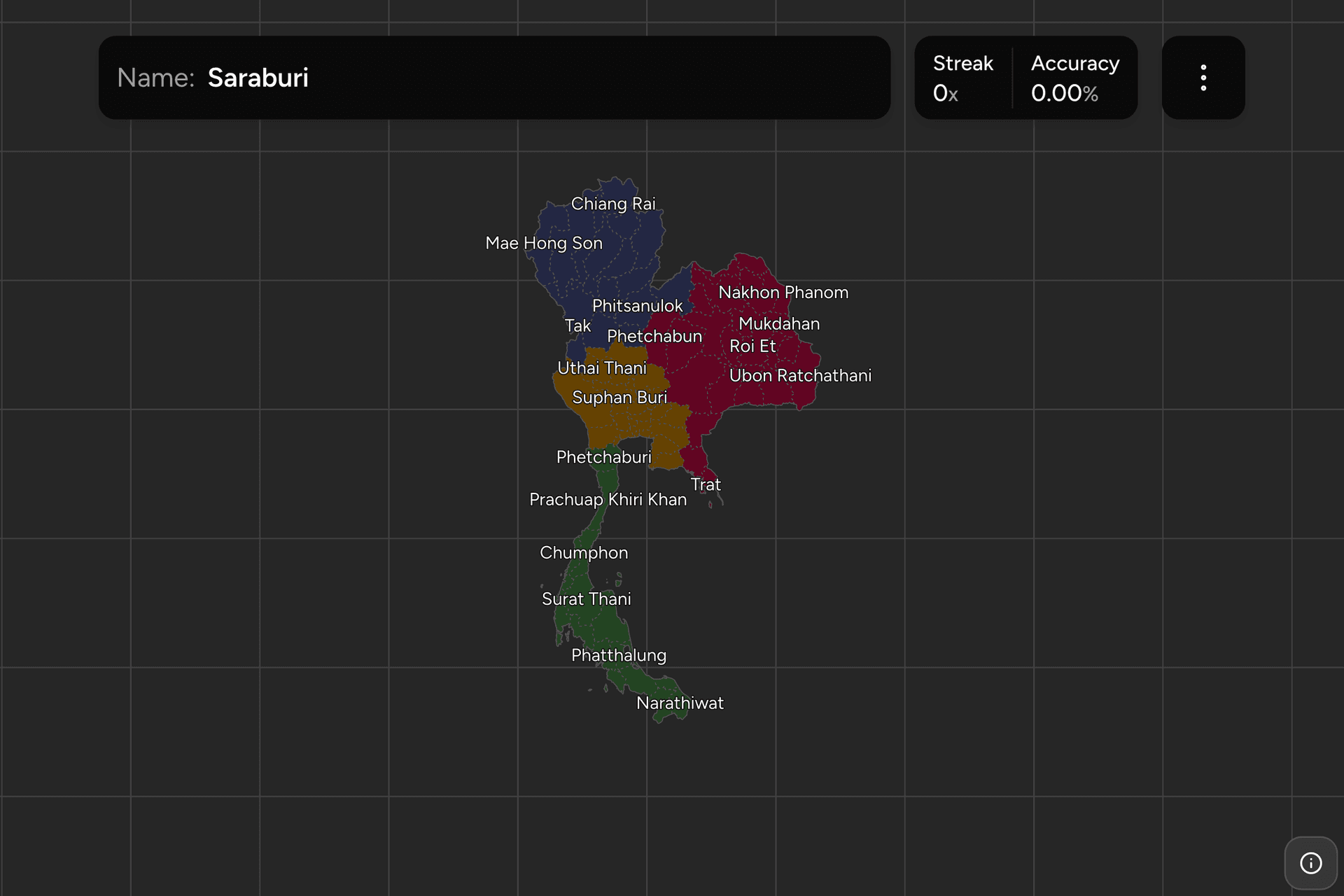This screenshot has width=1344, height=896.
Task: Click the Suphan Buri label
Action: (x=619, y=398)
